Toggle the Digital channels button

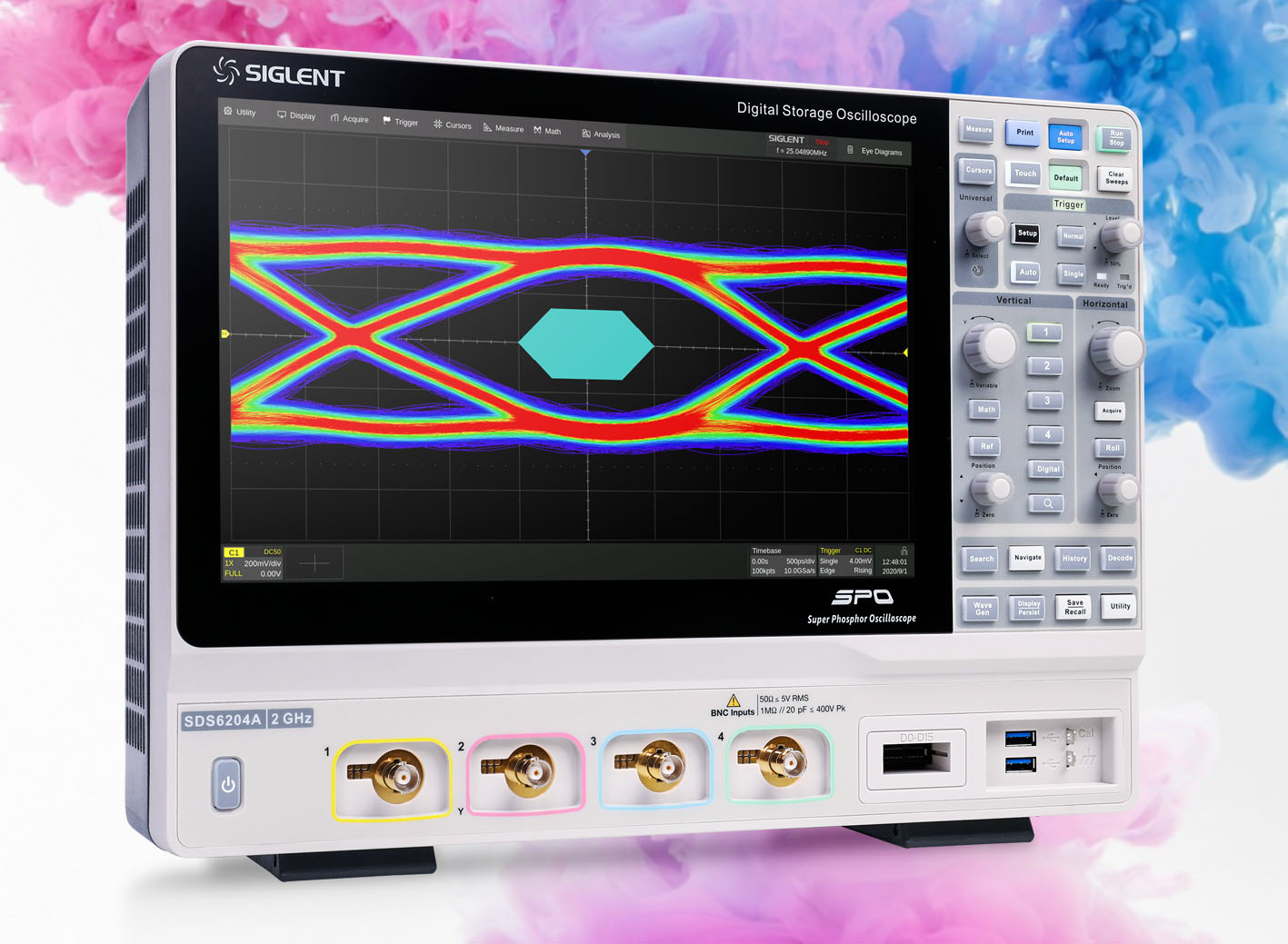click(1047, 469)
